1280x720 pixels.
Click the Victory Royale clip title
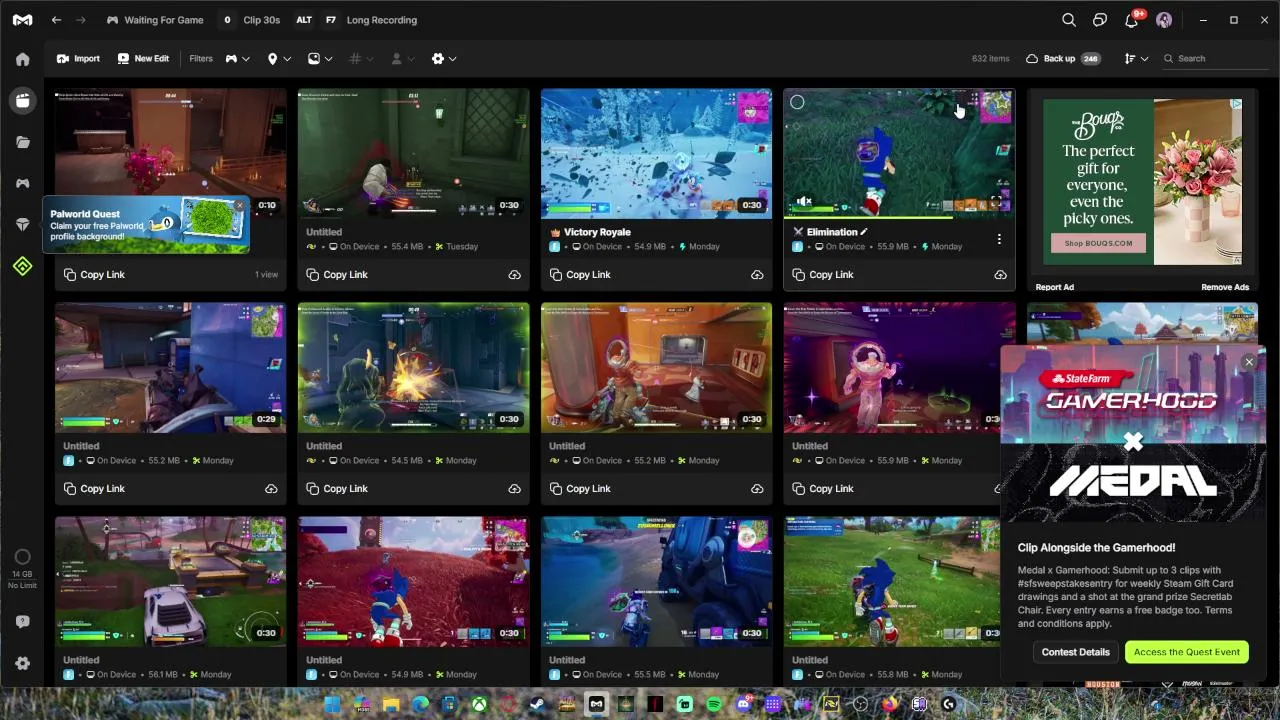point(597,232)
